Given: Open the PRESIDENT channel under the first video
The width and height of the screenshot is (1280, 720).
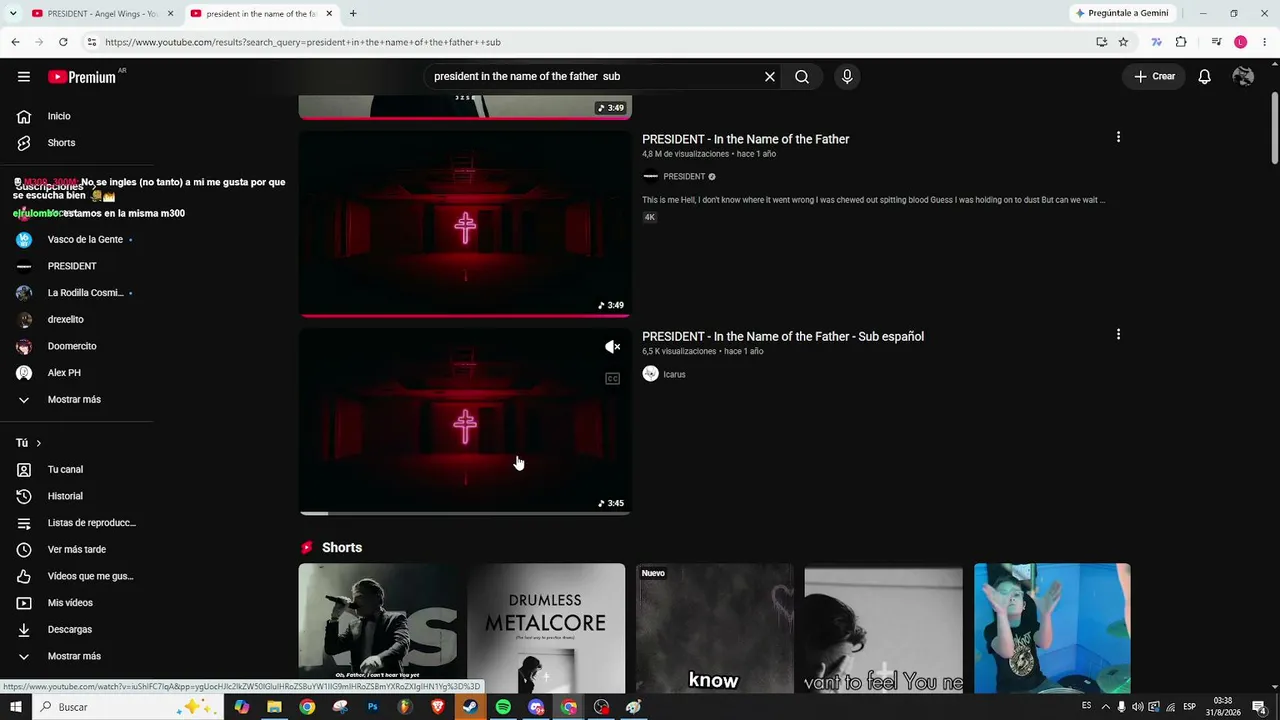Looking at the screenshot, I should click(684, 177).
